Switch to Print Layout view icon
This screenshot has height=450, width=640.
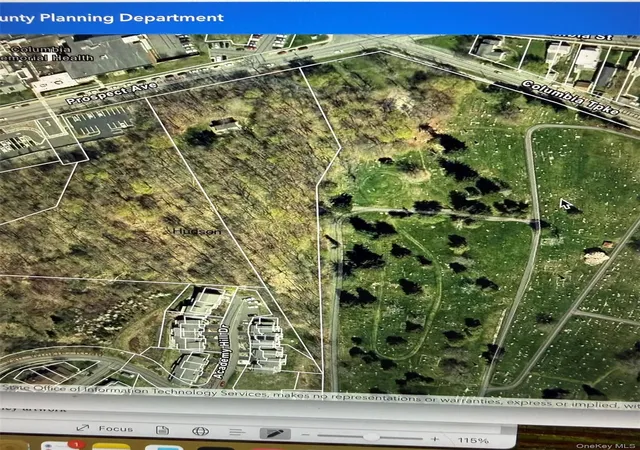point(162,430)
